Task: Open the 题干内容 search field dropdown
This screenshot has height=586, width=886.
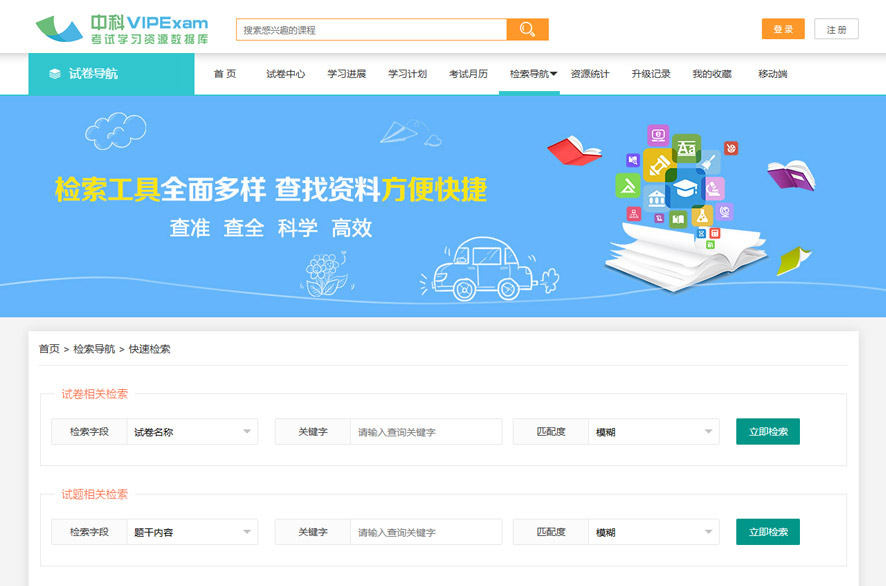Action: coord(192,532)
